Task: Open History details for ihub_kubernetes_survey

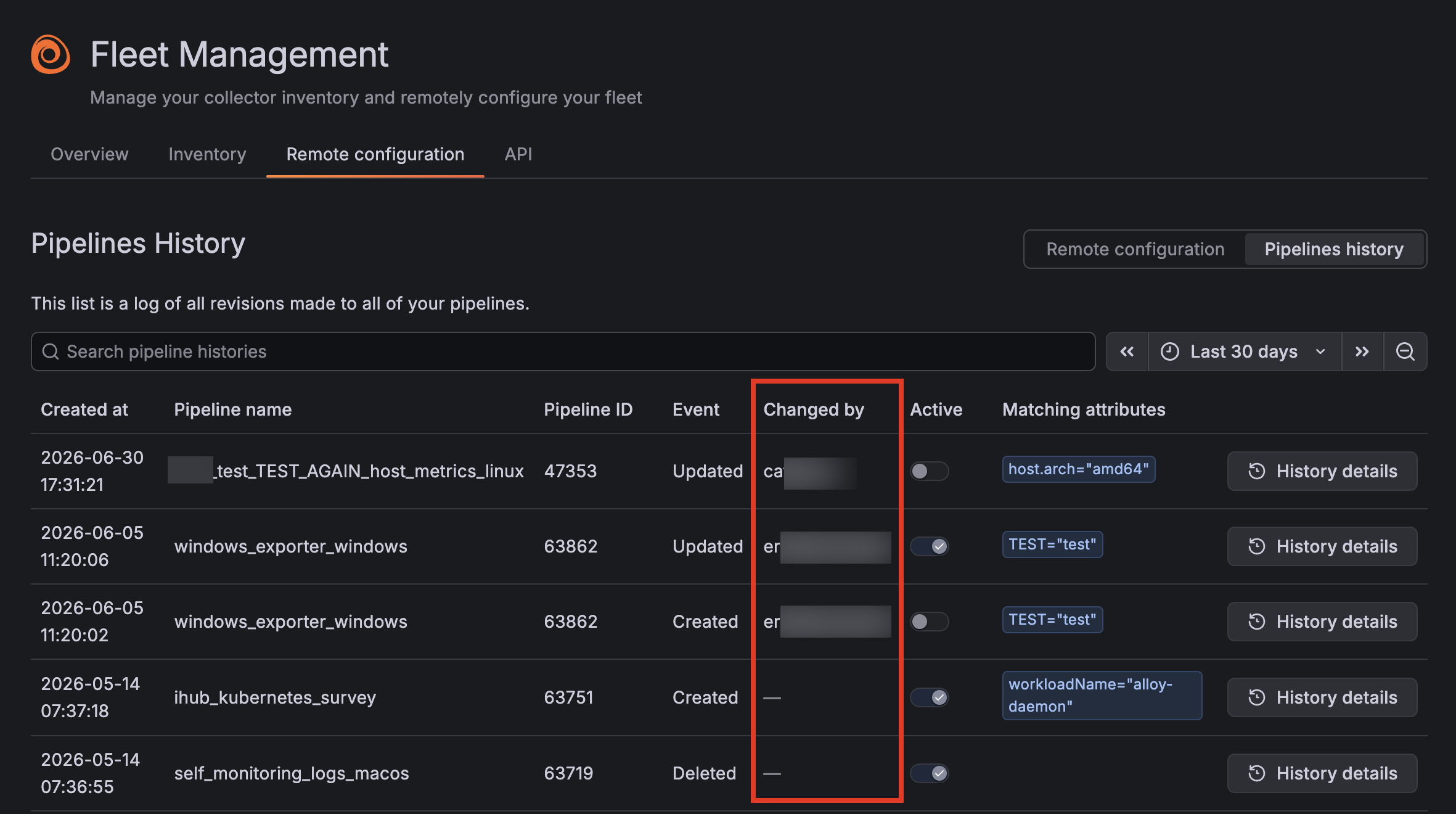Action: pyautogui.click(x=1322, y=697)
